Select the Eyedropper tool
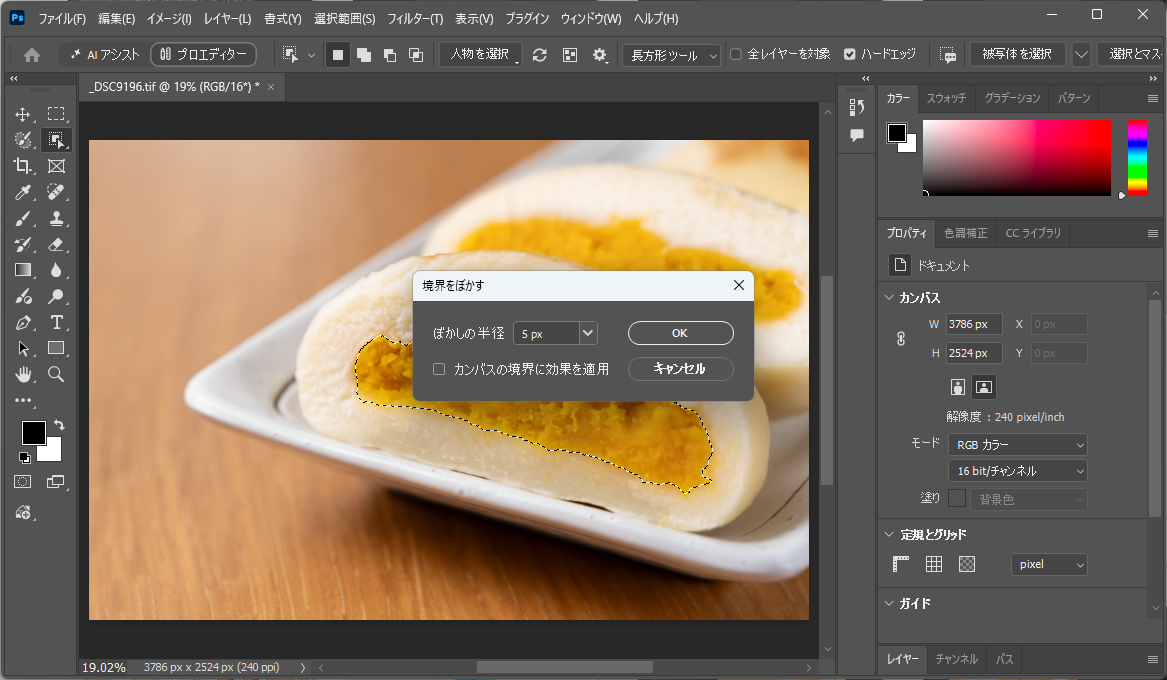Image resolution: width=1167 pixels, height=680 pixels. [22, 192]
